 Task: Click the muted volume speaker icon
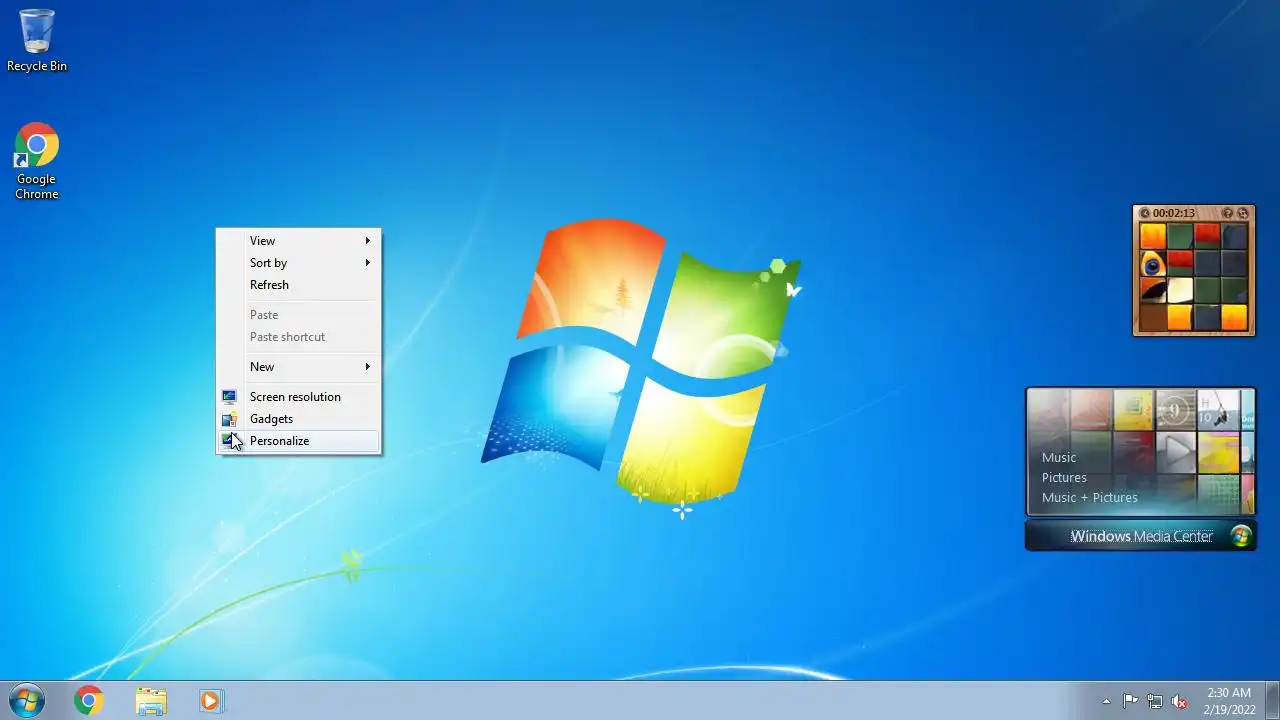pos(1180,701)
